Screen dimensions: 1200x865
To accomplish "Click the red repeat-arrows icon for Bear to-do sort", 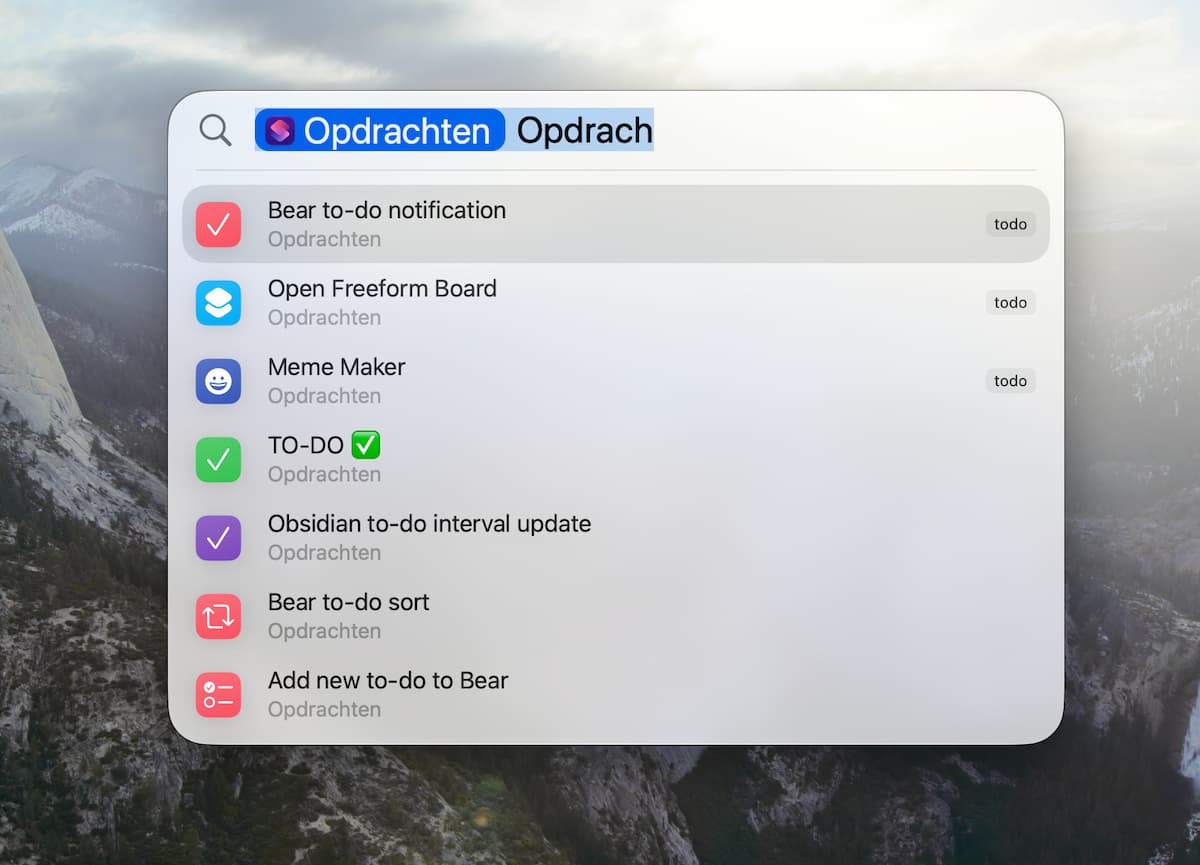I will (x=218, y=616).
